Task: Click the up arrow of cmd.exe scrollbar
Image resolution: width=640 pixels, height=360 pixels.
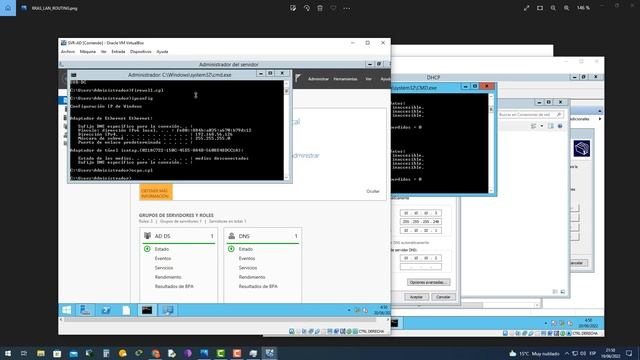Action: (x=287, y=84)
